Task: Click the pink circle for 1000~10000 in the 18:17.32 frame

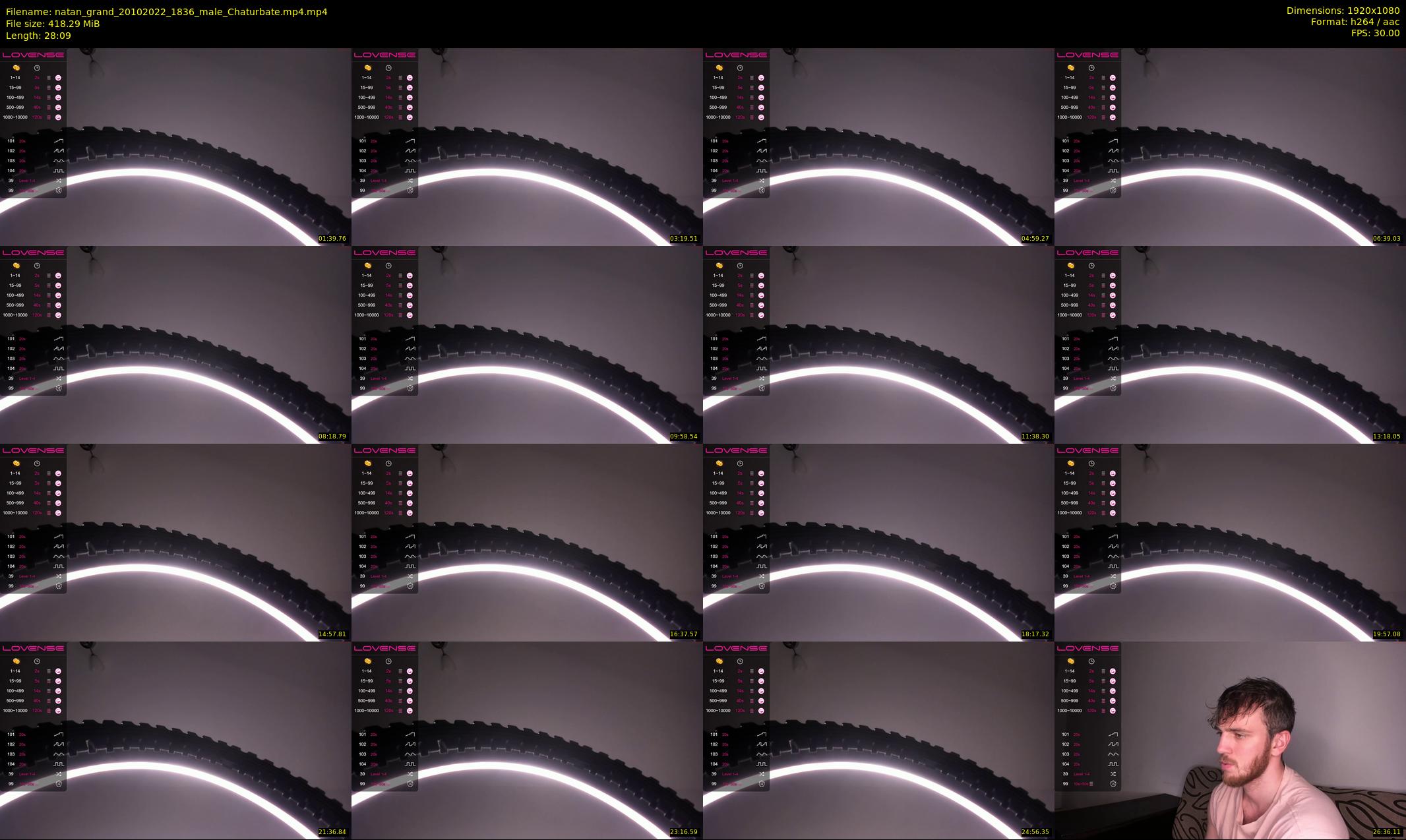Action: pos(761,513)
